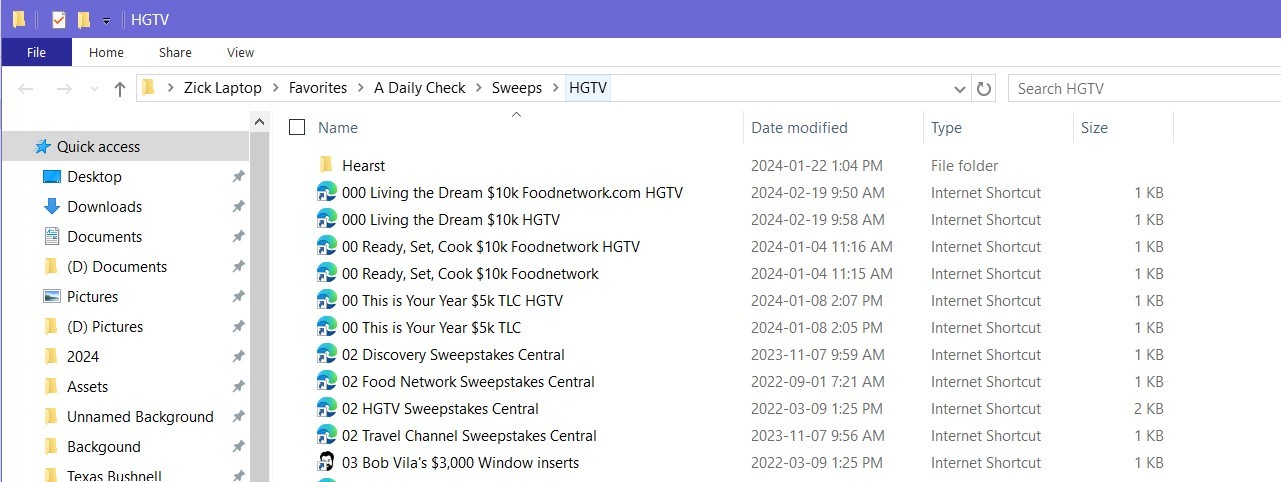Go to Sweeps in the breadcrumb
1281x482 pixels.
[517, 88]
